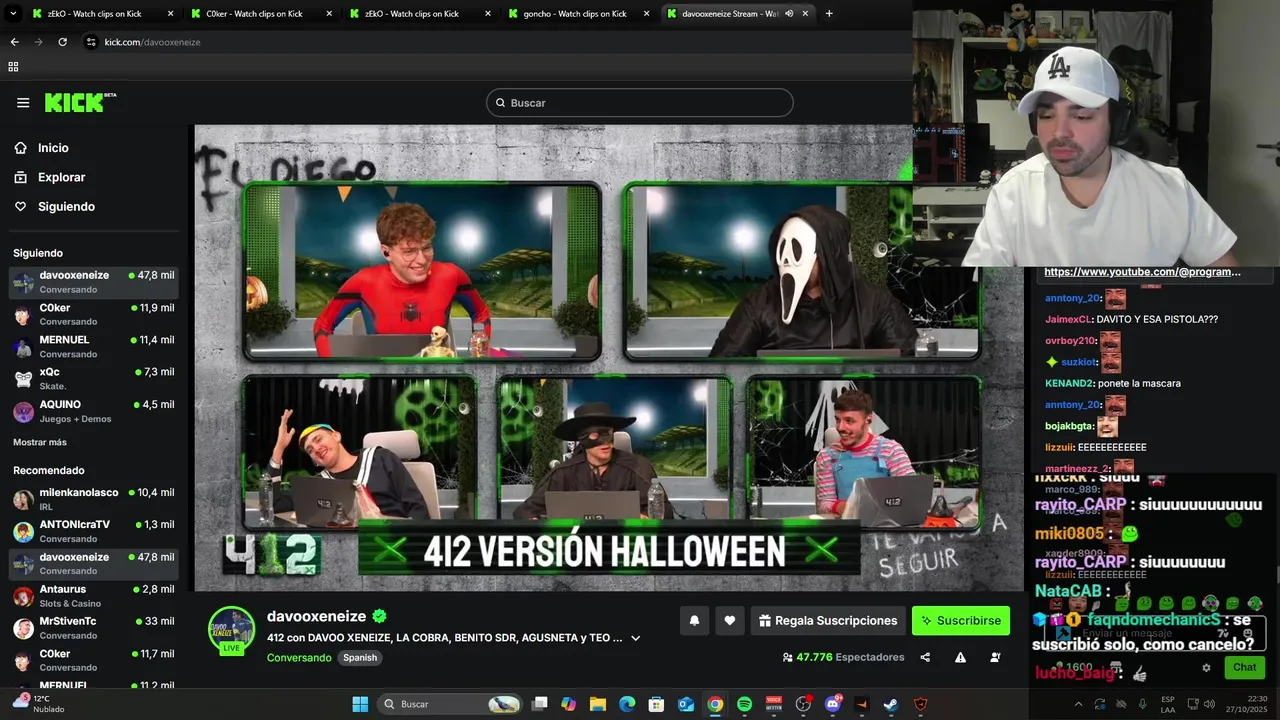Image resolution: width=1280 pixels, height=720 pixels.
Task: Go back in browser history
Action: coord(14,42)
